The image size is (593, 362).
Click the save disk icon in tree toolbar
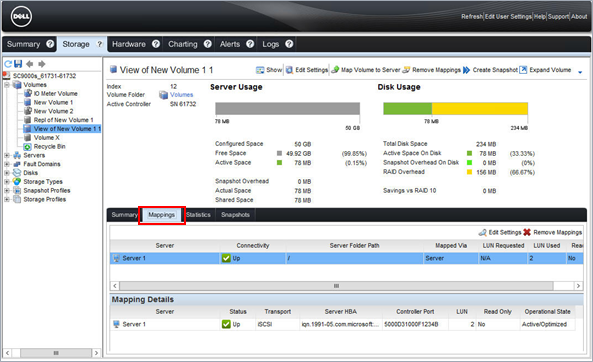[x=18, y=64]
